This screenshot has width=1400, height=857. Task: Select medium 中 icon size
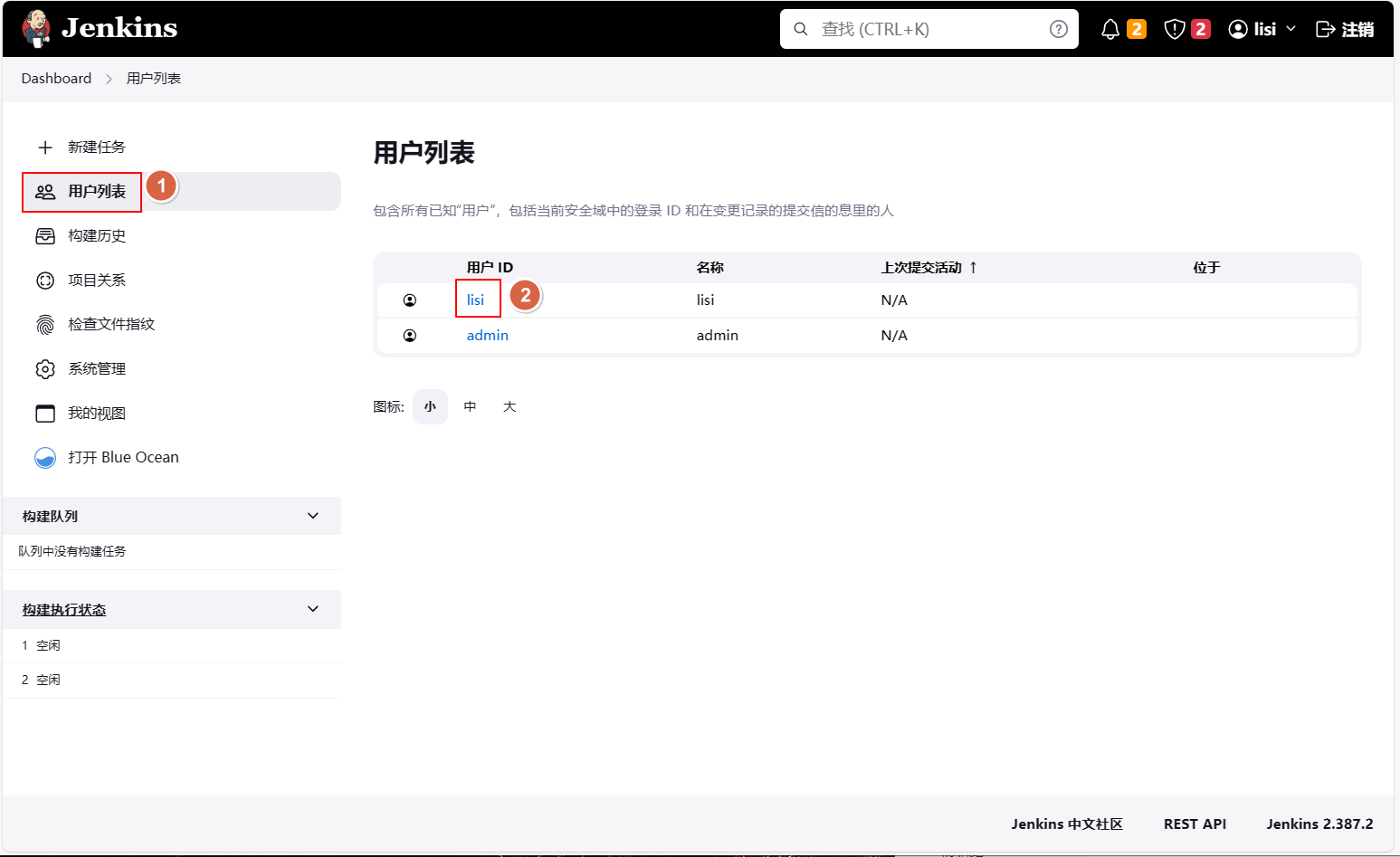click(470, 407)
